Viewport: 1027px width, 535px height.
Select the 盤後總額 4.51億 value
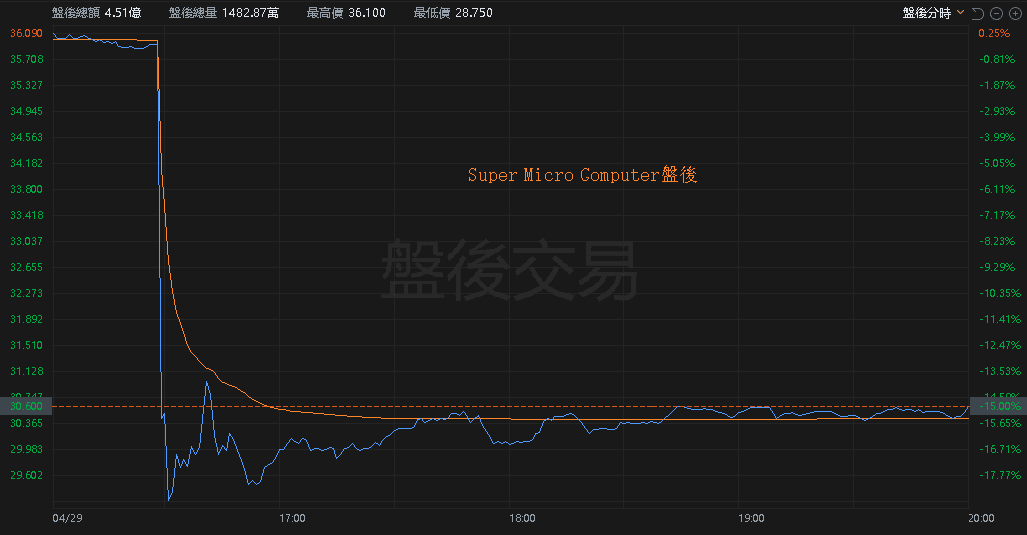point(96,13)
